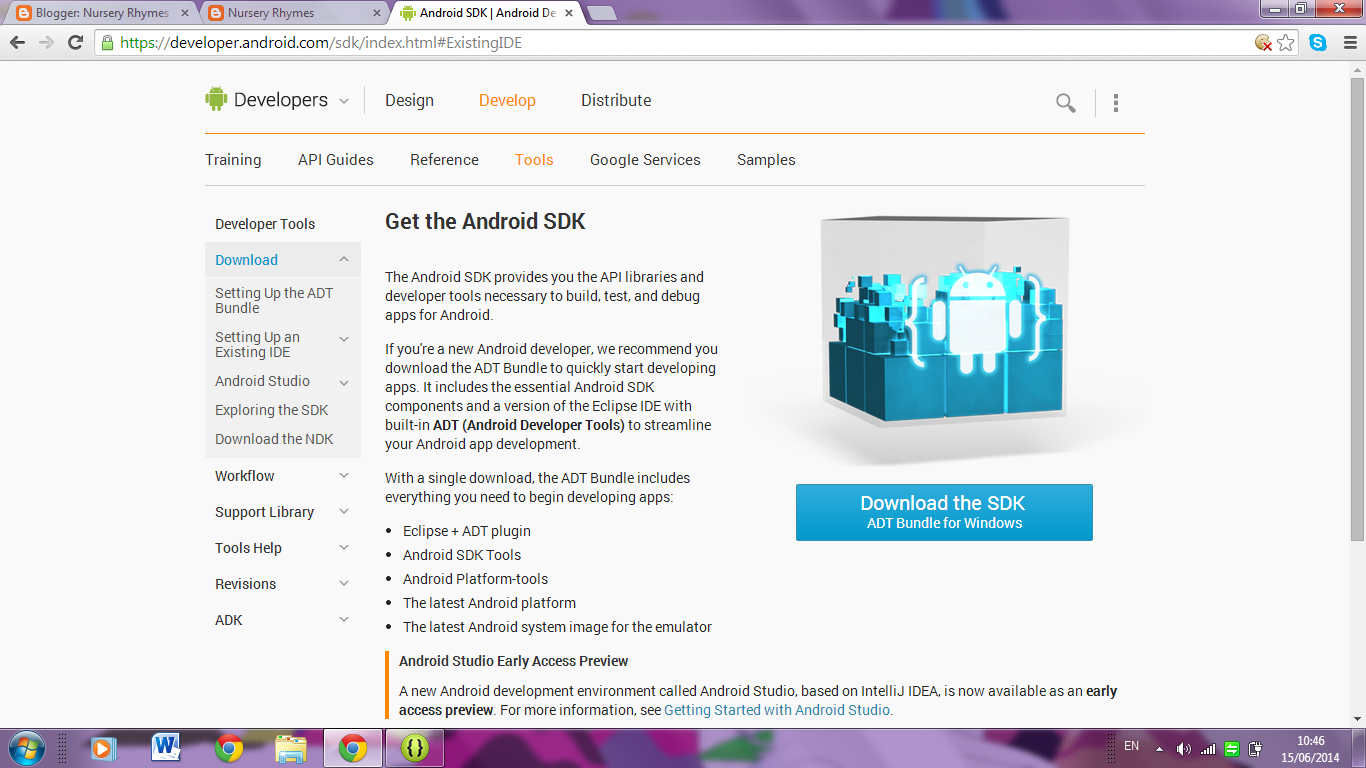The height and width of the screenshot is (768, 1366).
Task: Select the Tools tab
Action: point(534,160)
